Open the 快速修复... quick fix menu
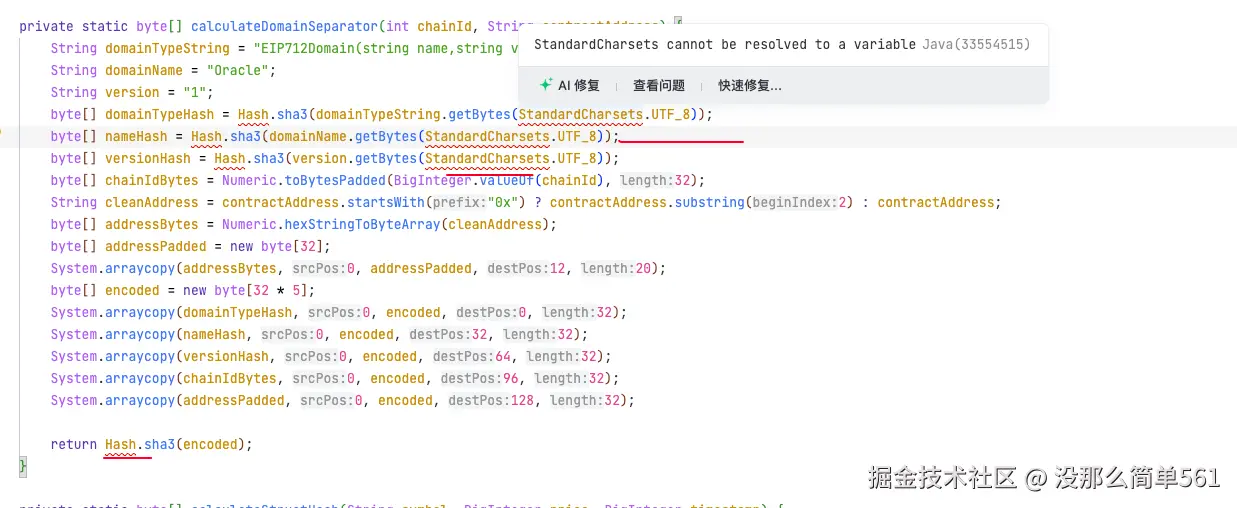The width and height of the screenshot is (1237, 508). click(x=749, y=86)
